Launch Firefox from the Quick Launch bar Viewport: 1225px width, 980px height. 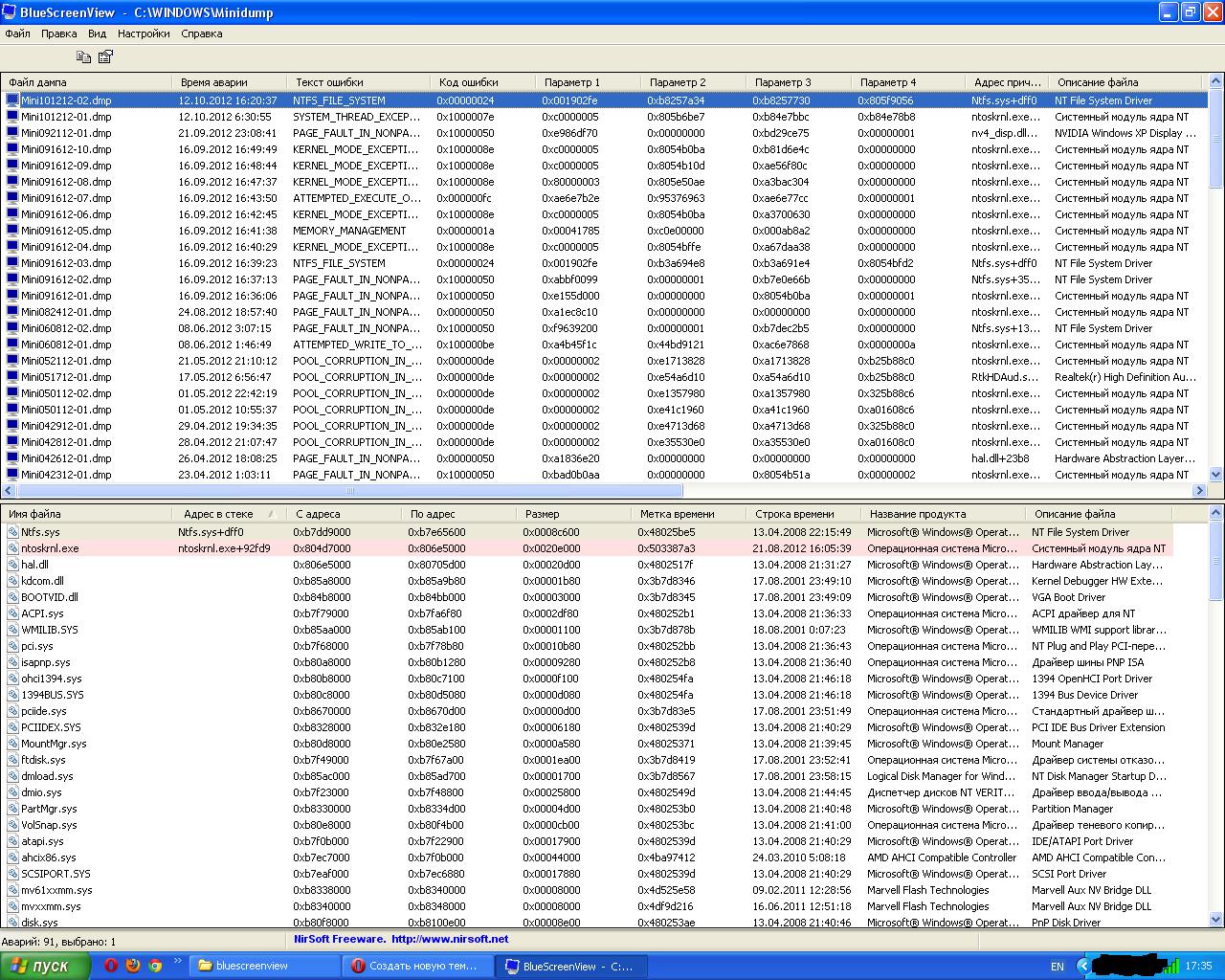(x=133, y=966)
